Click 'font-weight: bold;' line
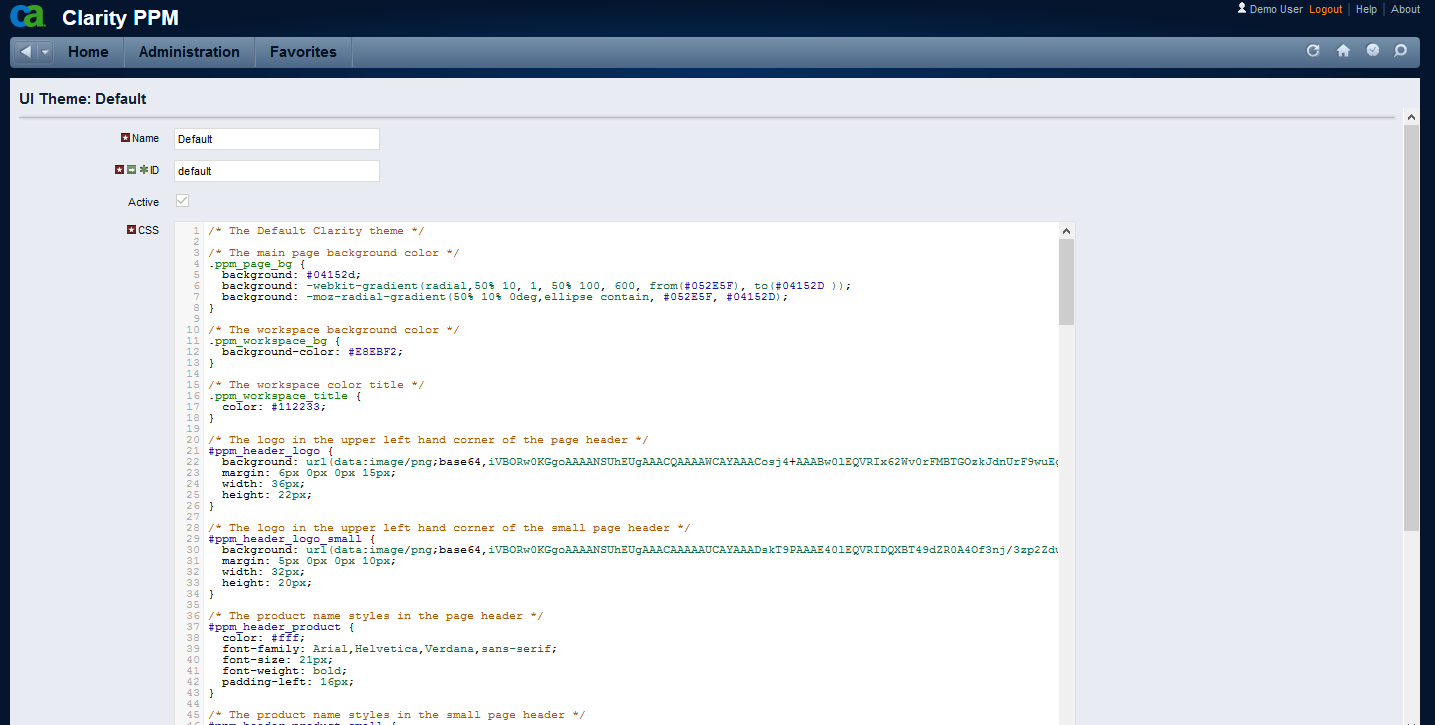Image resolution: width=1435 pixels, height=725 pixels. click(x=284, y=671)
